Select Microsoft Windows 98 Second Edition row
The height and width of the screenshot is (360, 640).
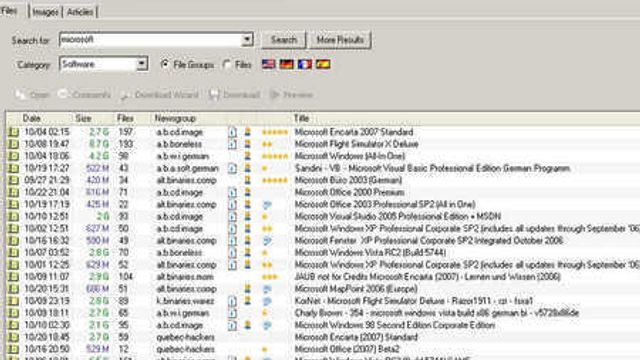point(322,325)
